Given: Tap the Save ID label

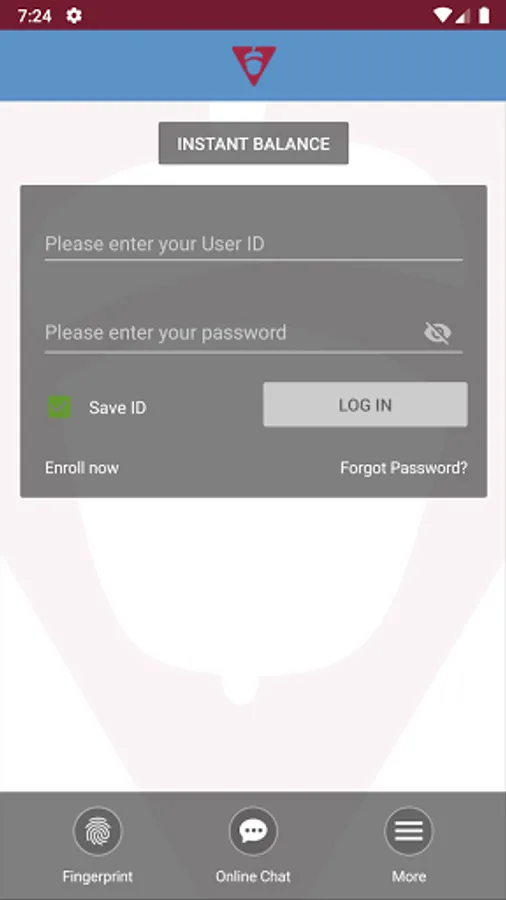Looking at the screenshot, I should tap(118, 408).
